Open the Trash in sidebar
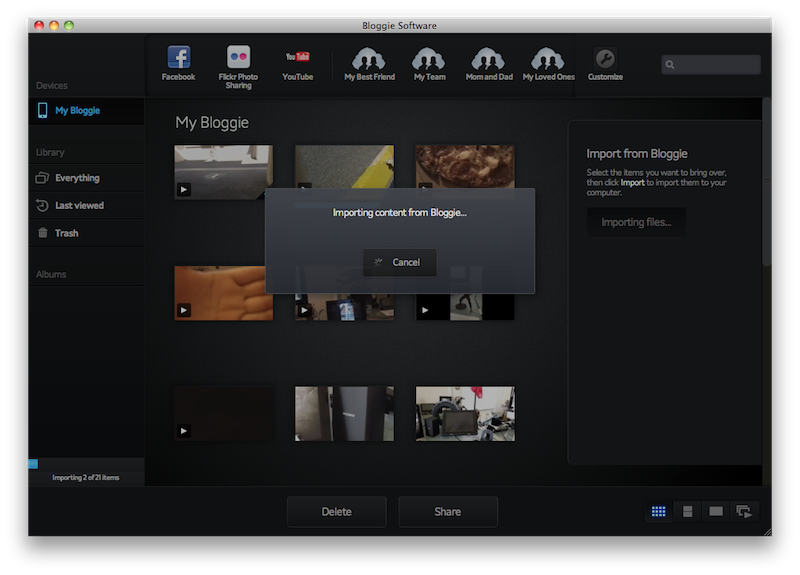The height and width of the screenshot is (575, 800). [86, 233]
